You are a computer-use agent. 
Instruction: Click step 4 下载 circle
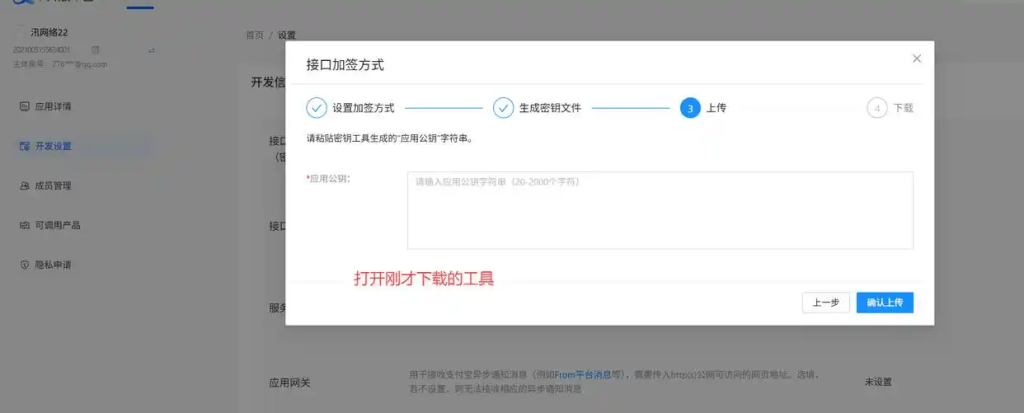click(x=877, y=108)
